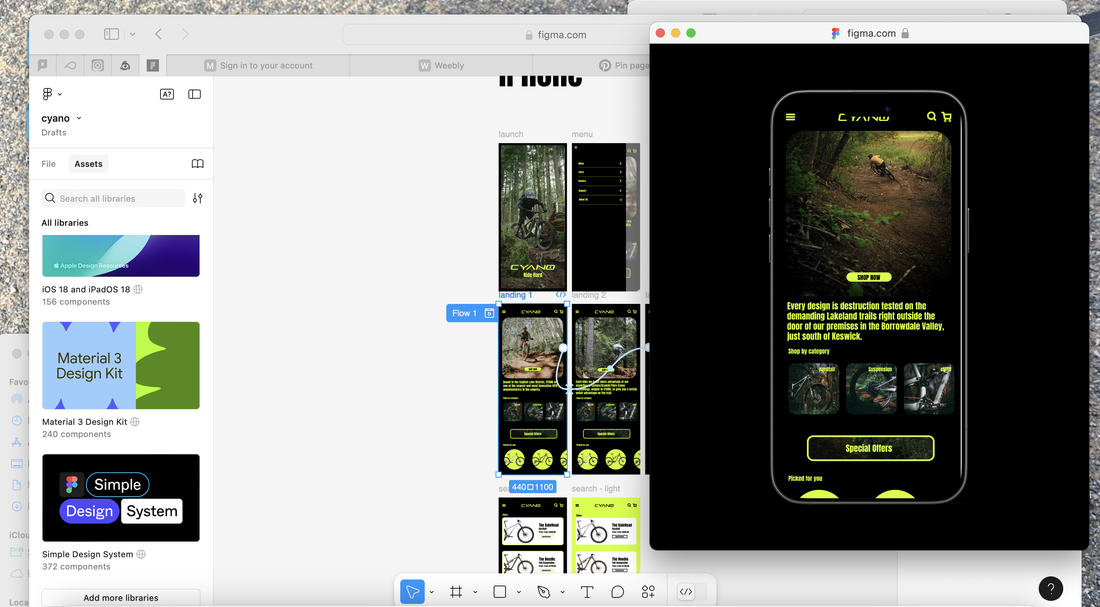Click search icon in prototype phone header
The image size is (1100, 607).
pos(932,116)
